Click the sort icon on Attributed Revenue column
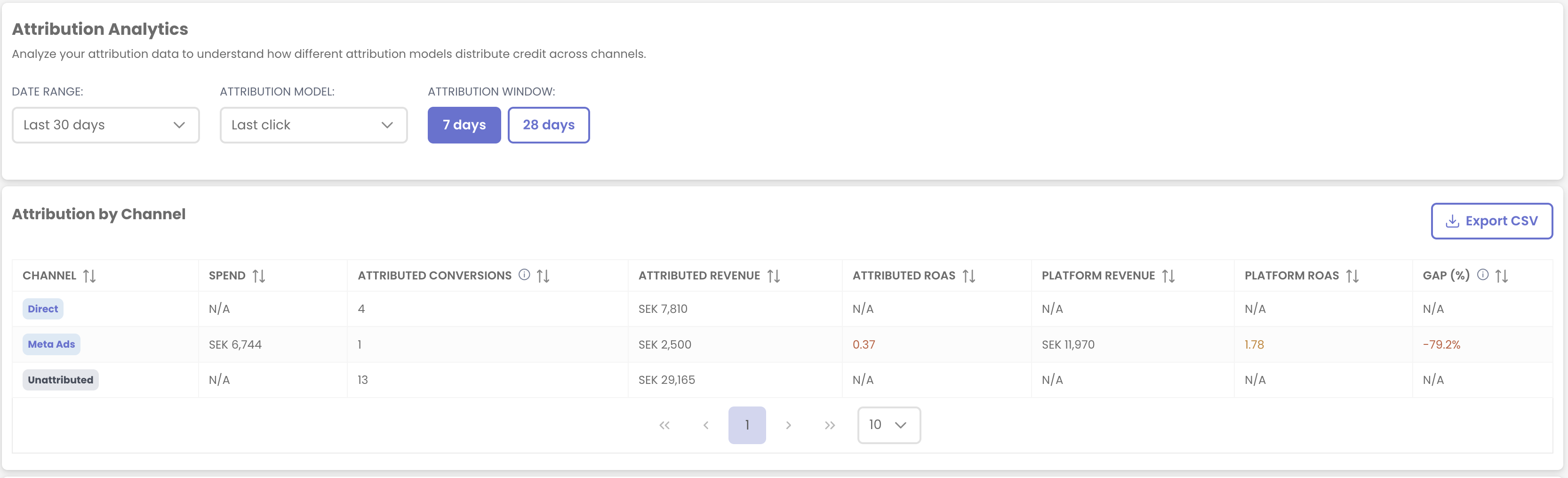The width and height of the screenshot is (1568, 478). pyautogui.click(x=774, y=275)
